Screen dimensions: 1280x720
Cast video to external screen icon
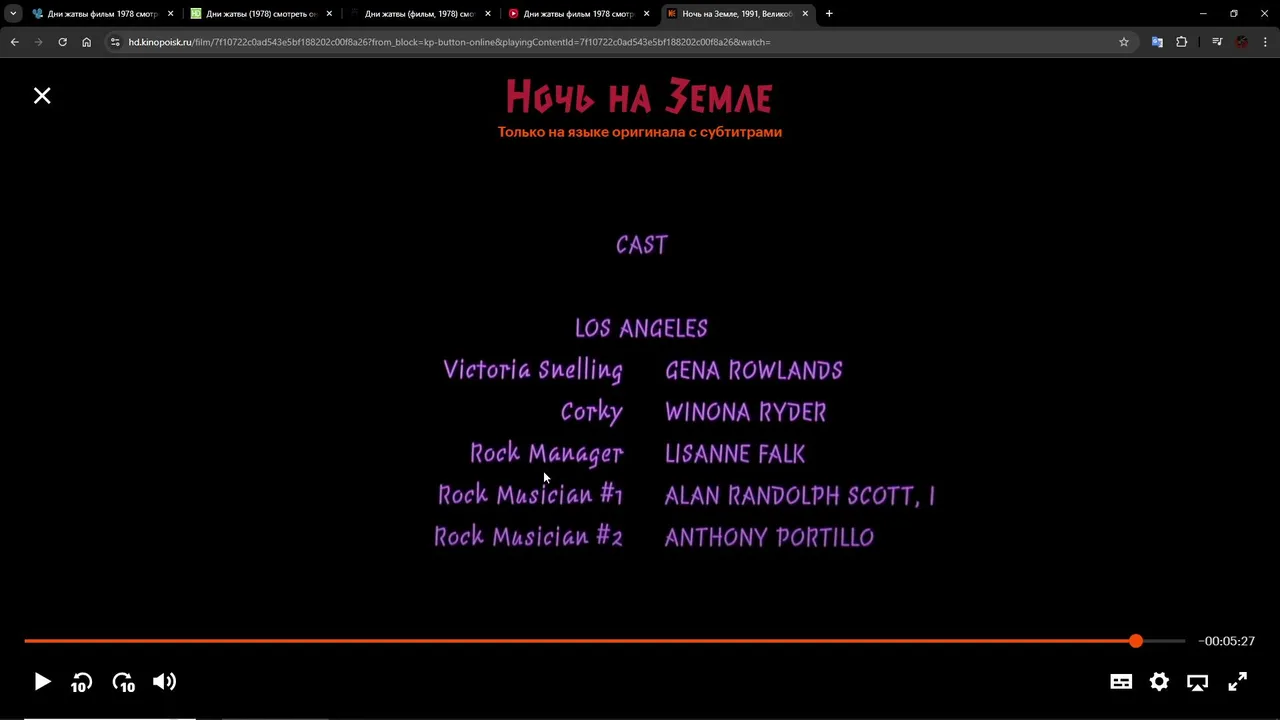click(x=1197, y=682)
